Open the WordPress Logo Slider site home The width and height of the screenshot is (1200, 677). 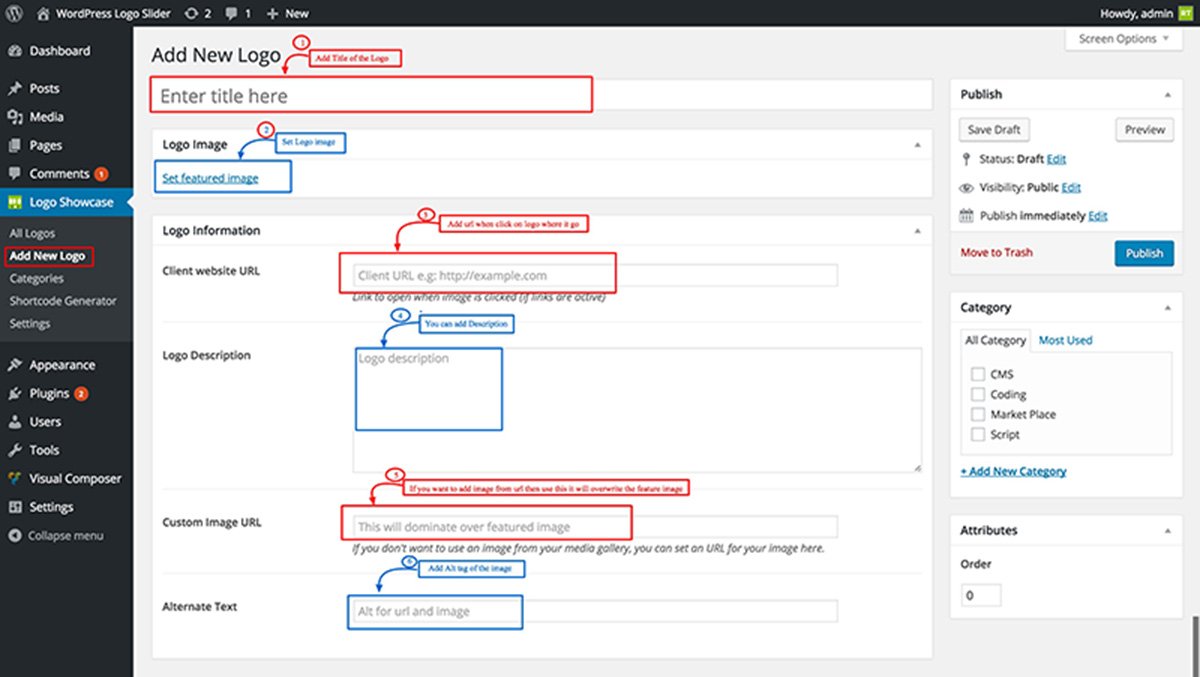[103, 13]
